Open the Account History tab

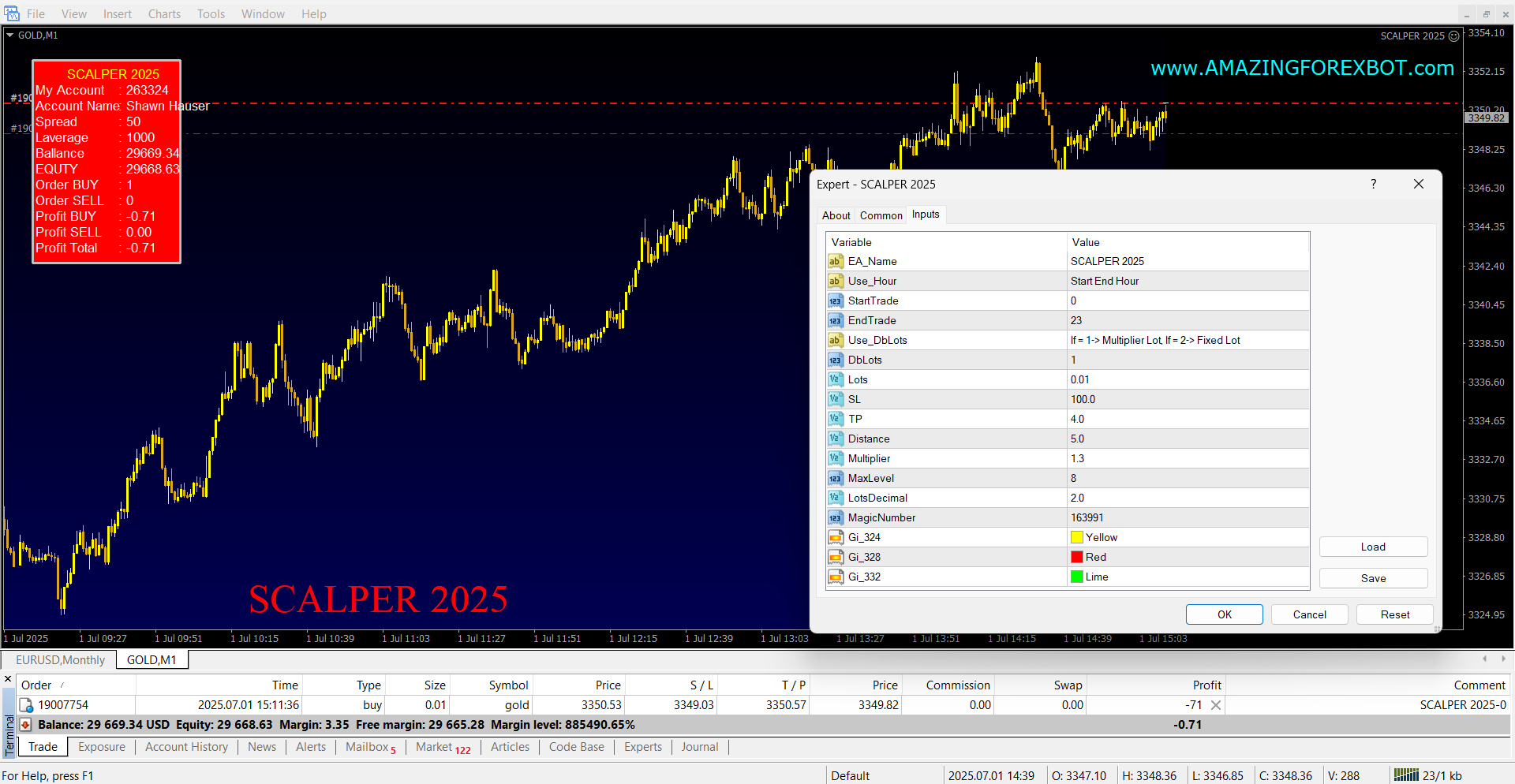pyautogui.click(x=186, y=747)
